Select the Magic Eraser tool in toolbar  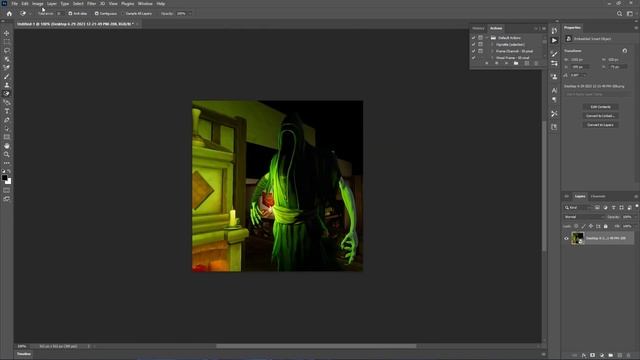click(7, 93)
